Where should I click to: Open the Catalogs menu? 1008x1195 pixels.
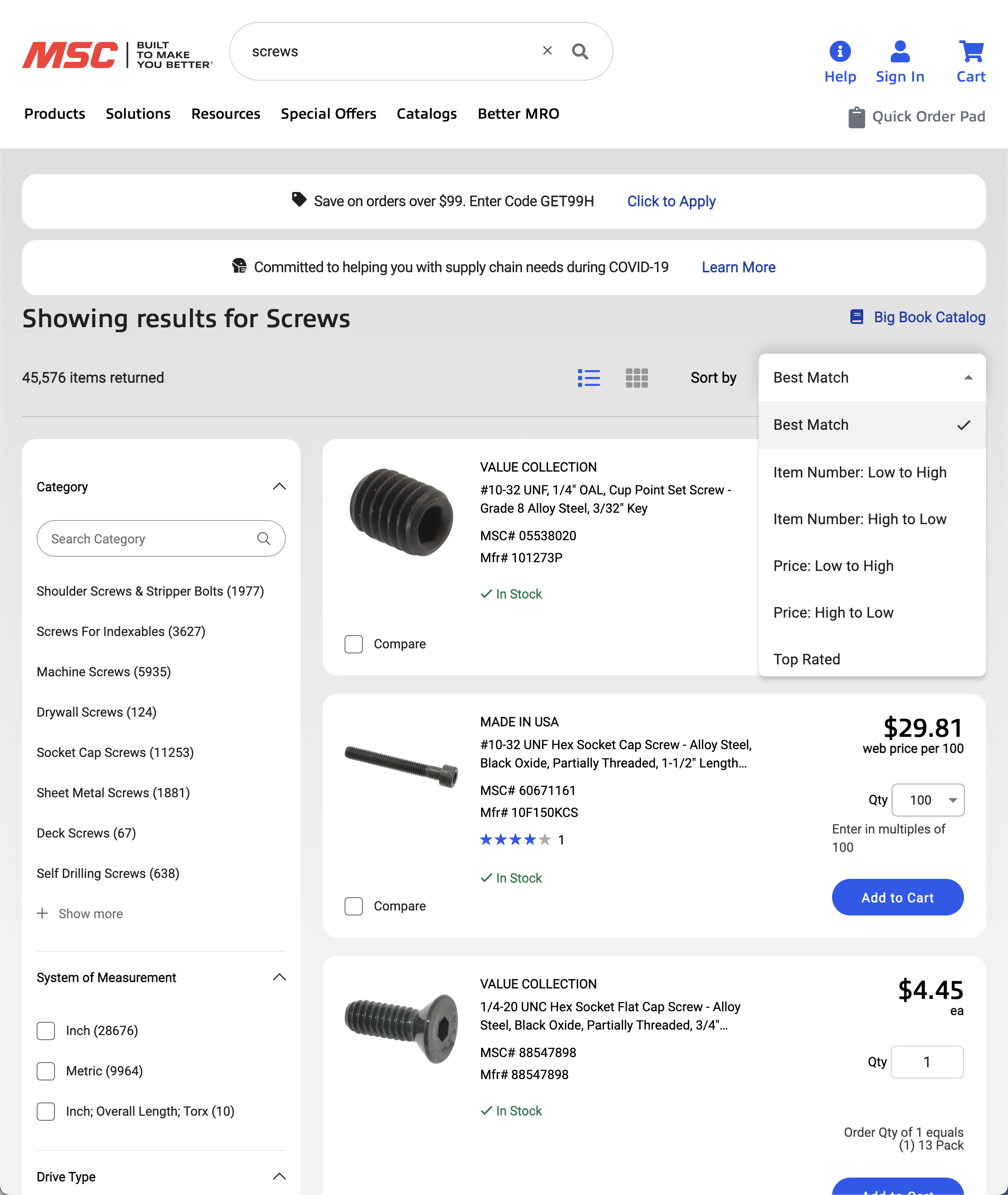(x=426, y=114)
